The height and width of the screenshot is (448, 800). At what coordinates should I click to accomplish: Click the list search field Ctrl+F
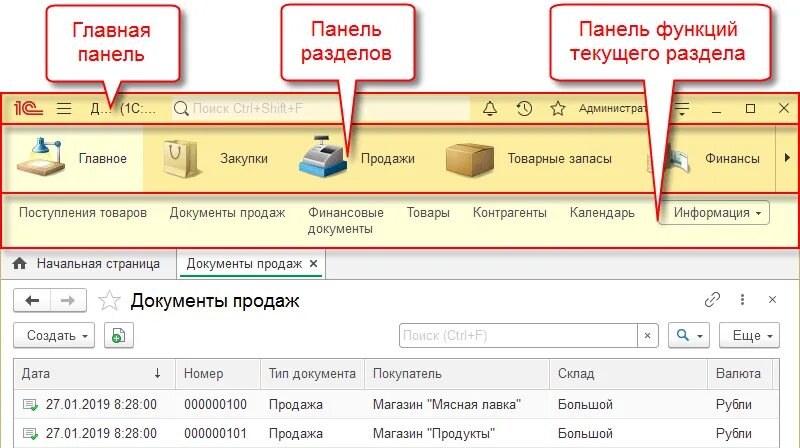point(518,335)
